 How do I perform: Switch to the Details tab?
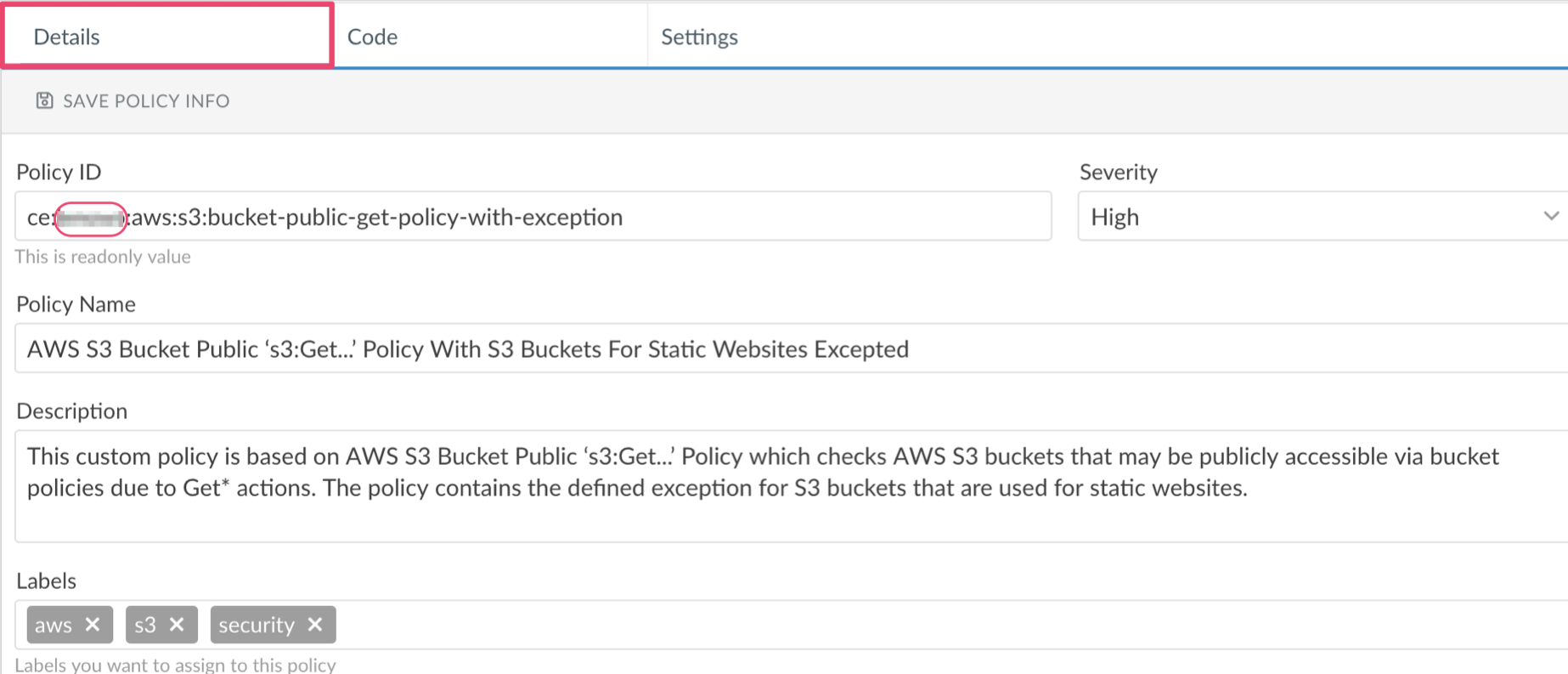point(67,37)
